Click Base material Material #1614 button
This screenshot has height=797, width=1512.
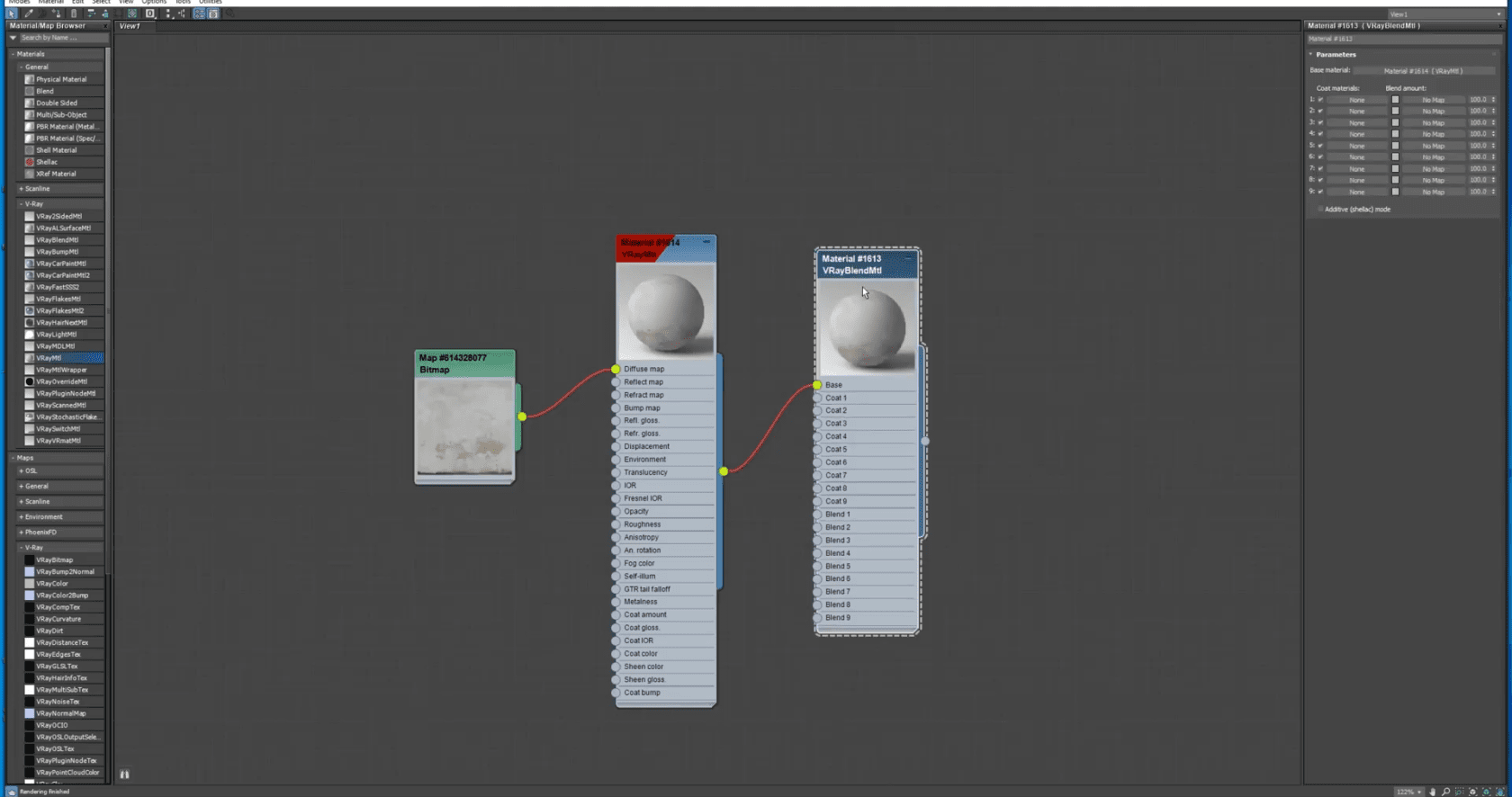point(1422,71)
